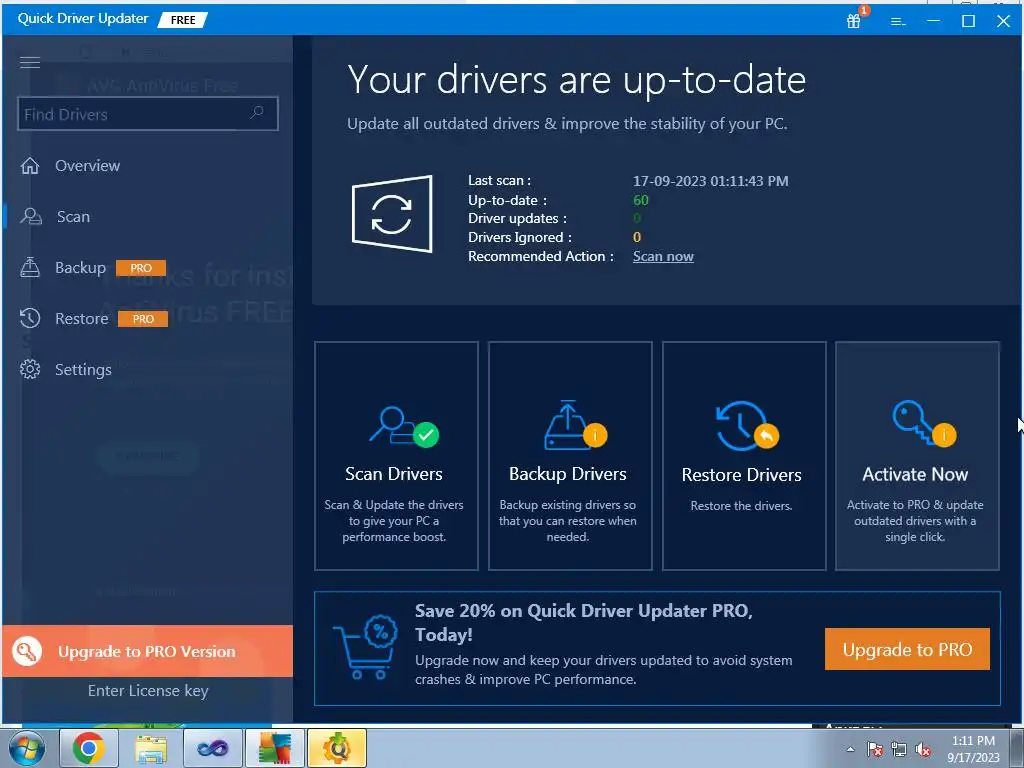Click the muted volume tray icon
1024x768 pixels.
pos(923,750)
